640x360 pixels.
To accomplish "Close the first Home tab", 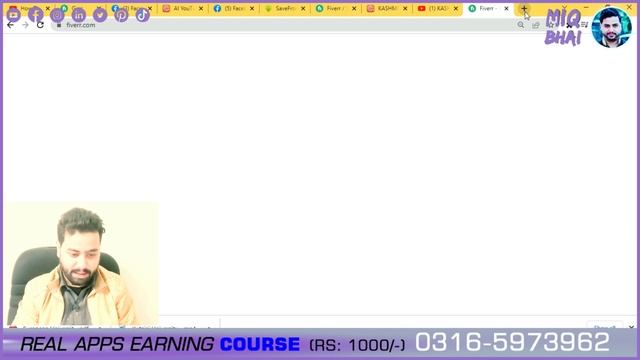I will [x=47, y=8].
